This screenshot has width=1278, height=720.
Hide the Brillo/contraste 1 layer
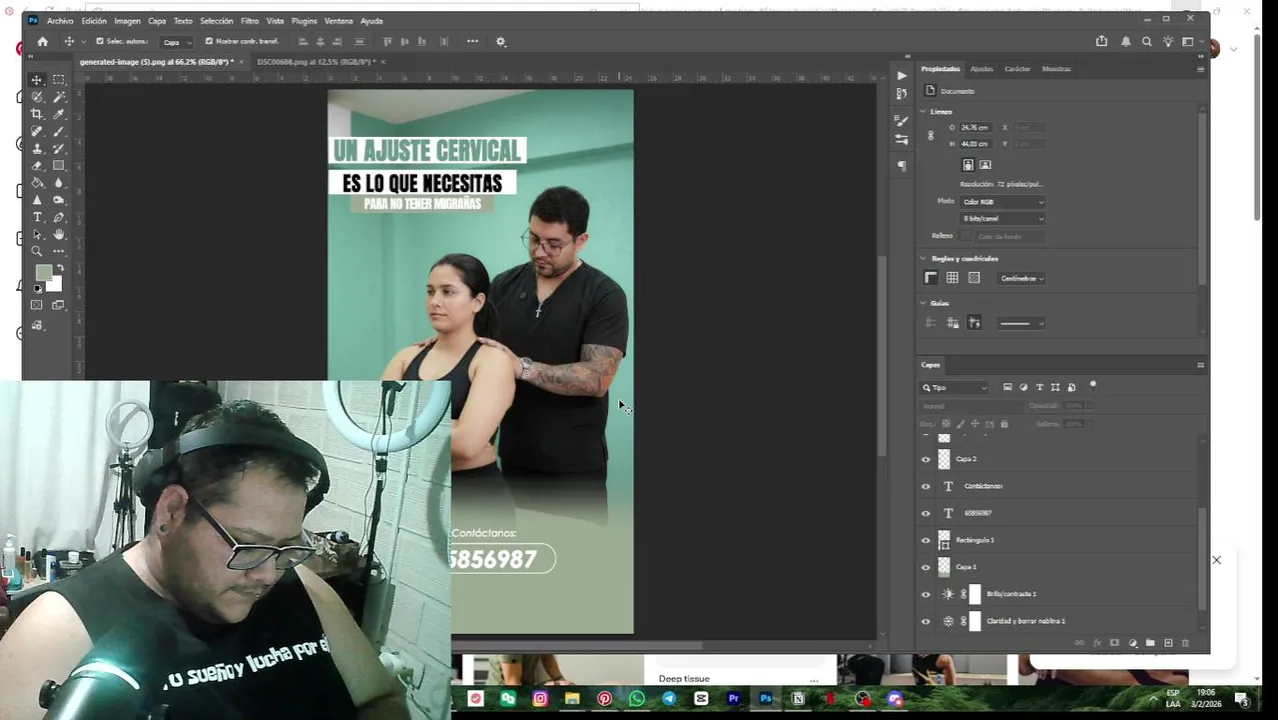(x=925, y=594)
